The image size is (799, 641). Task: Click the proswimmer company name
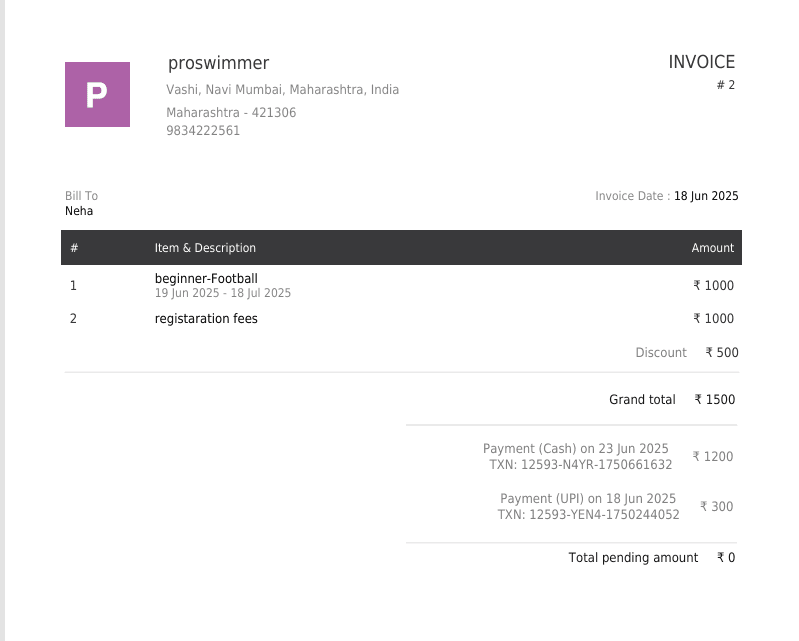[x=218, y=63]
